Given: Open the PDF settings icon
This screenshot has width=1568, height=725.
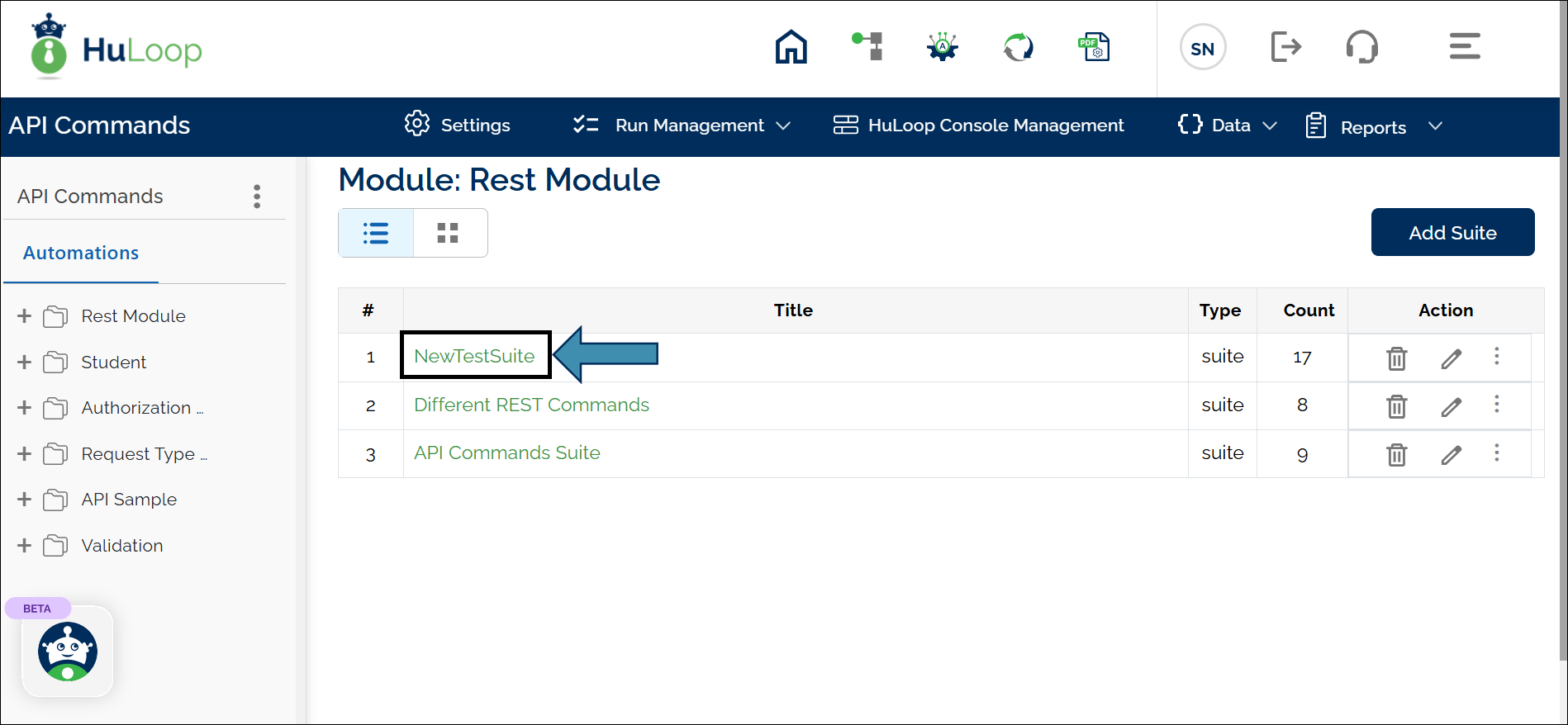Looking at the screenshot, I should click(1095, 47).
